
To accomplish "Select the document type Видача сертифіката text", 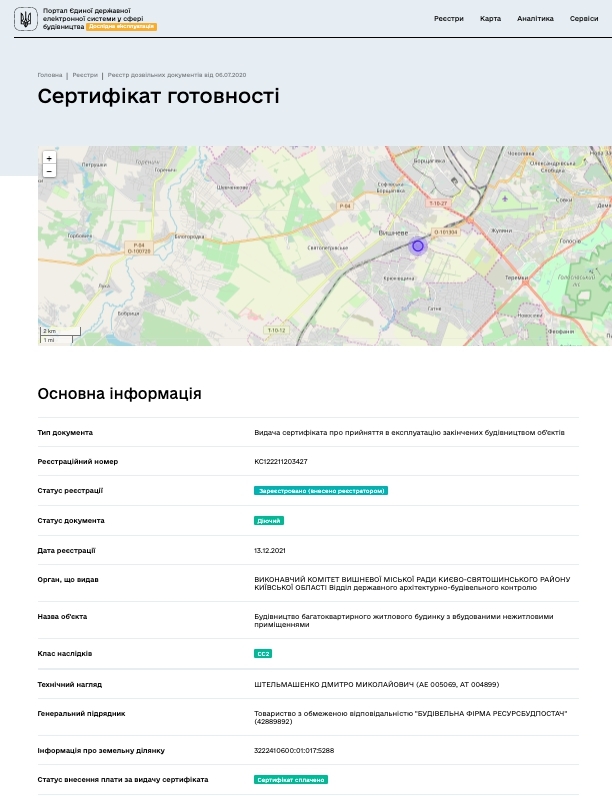I will (409, 433).
